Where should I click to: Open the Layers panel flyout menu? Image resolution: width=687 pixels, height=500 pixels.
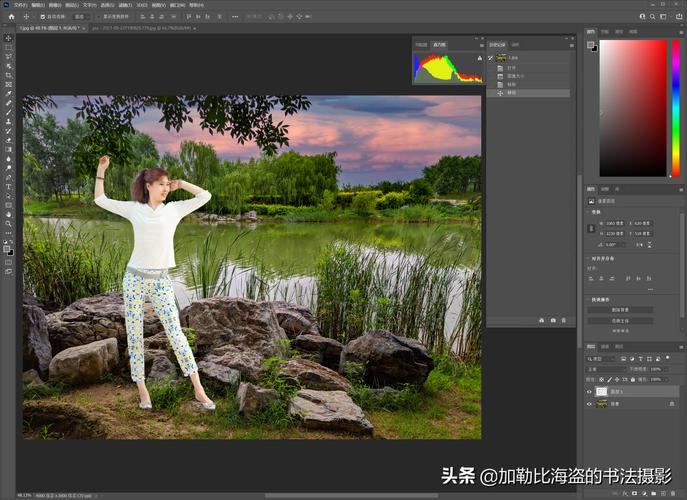(680, 347)
